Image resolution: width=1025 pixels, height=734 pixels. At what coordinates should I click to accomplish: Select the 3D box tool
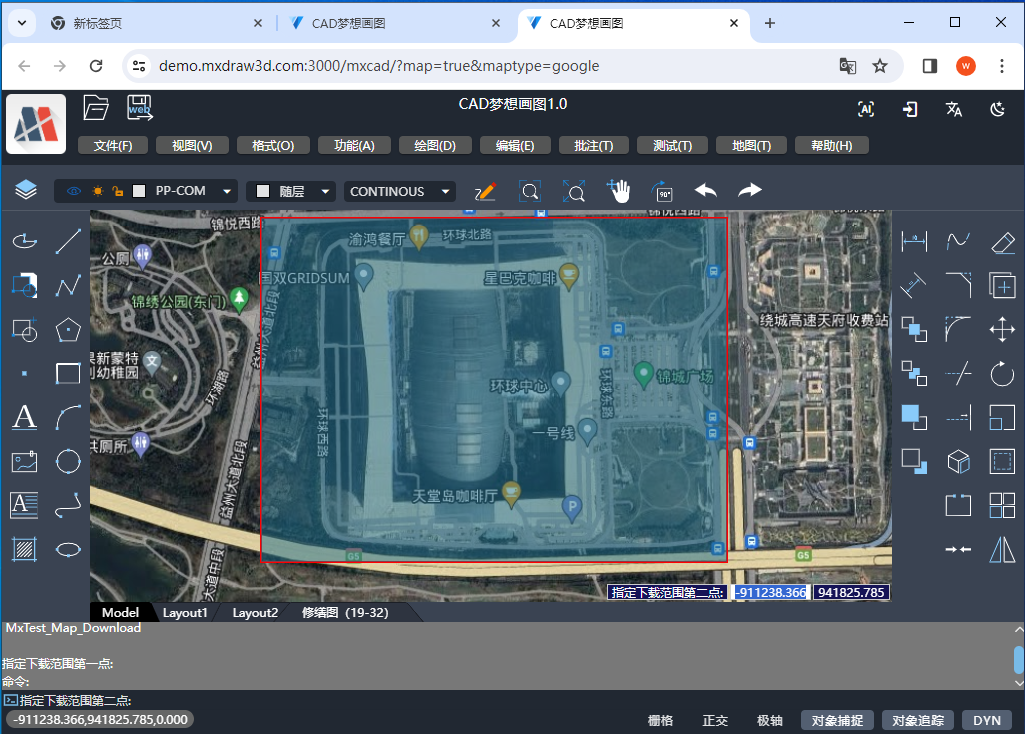point(958,461)
